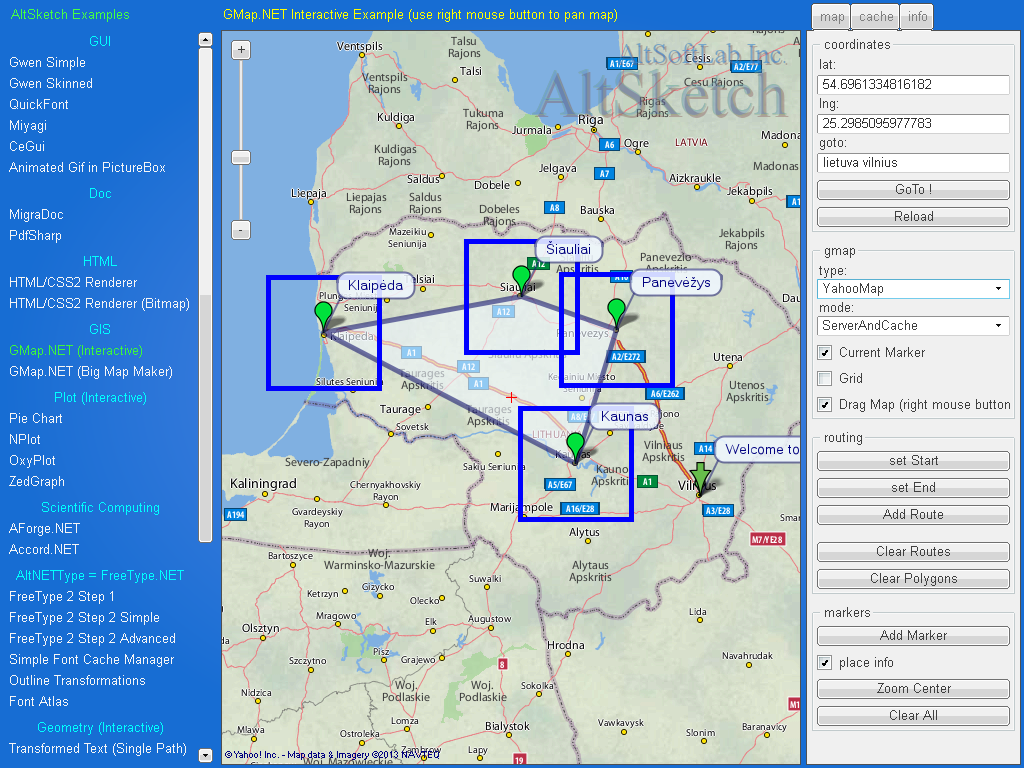Switch to the cache tab

(876, 17)
